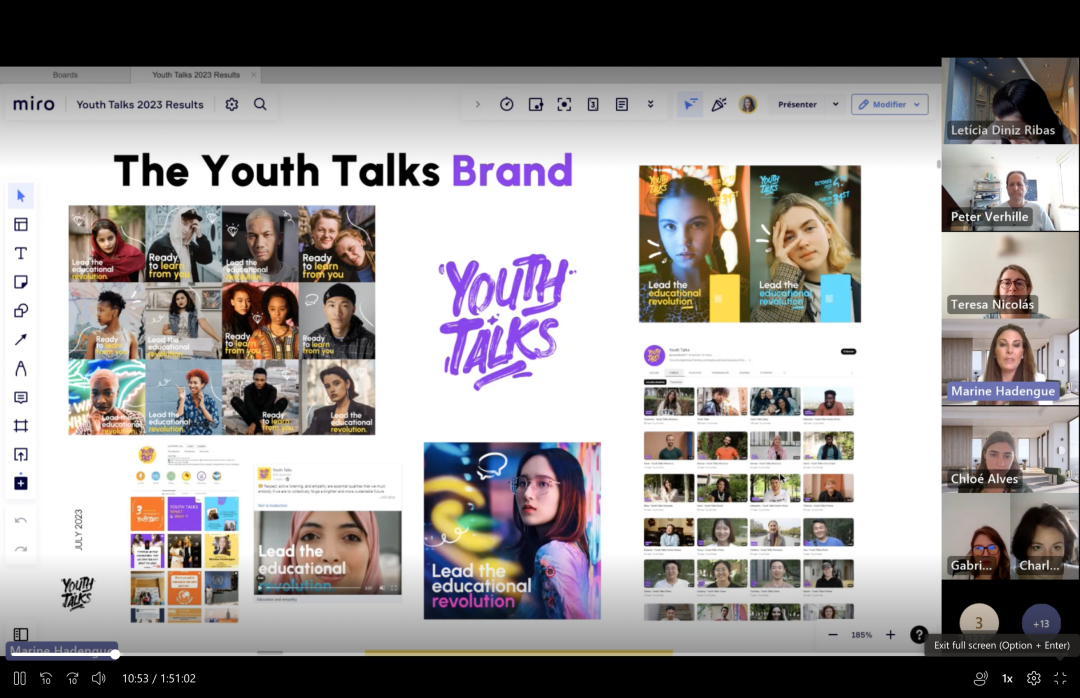This screenshot has height=698, width=1080.
Task: Search the Miro board
Action: 260,104
